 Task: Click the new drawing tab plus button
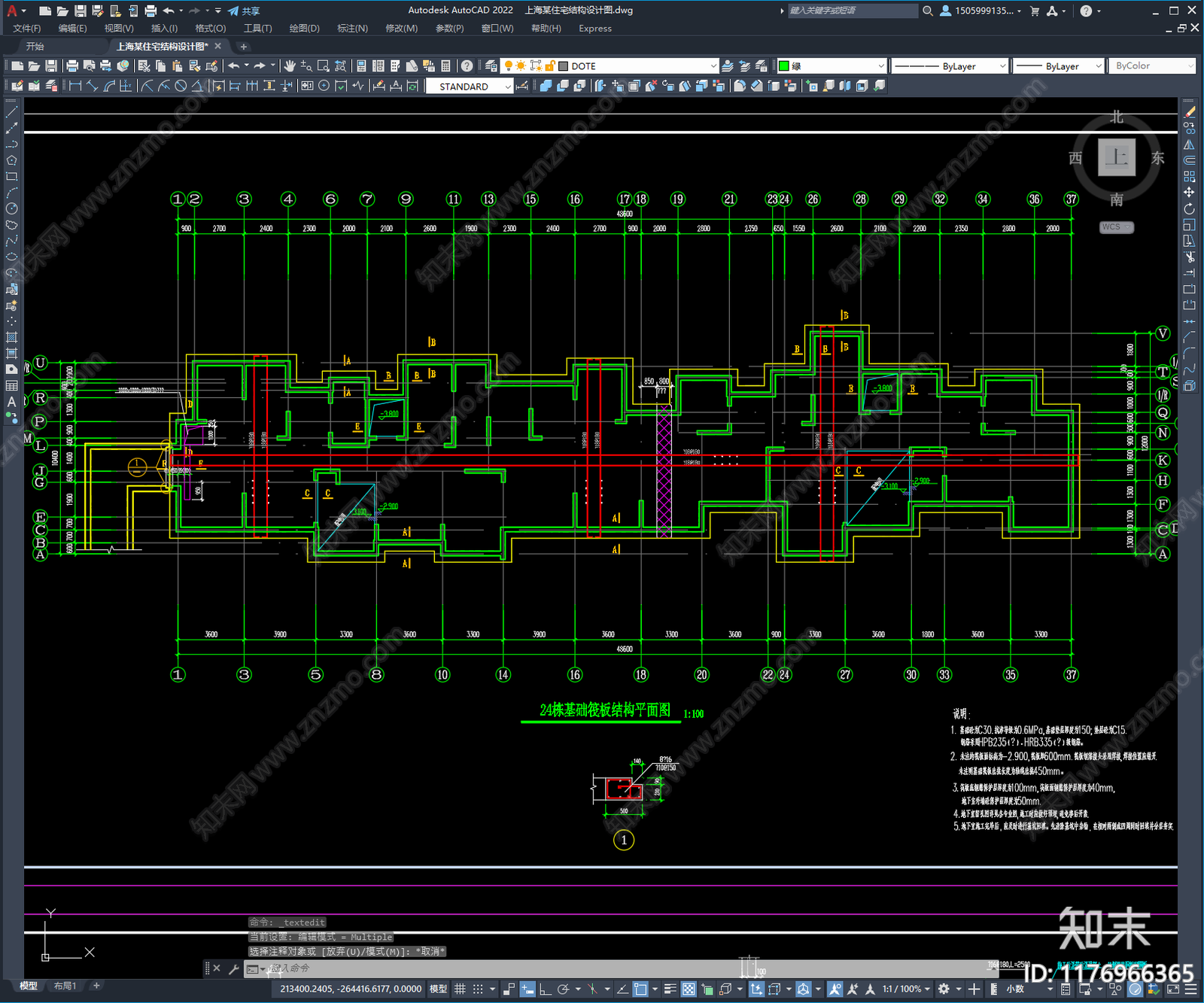coord(243,47)
